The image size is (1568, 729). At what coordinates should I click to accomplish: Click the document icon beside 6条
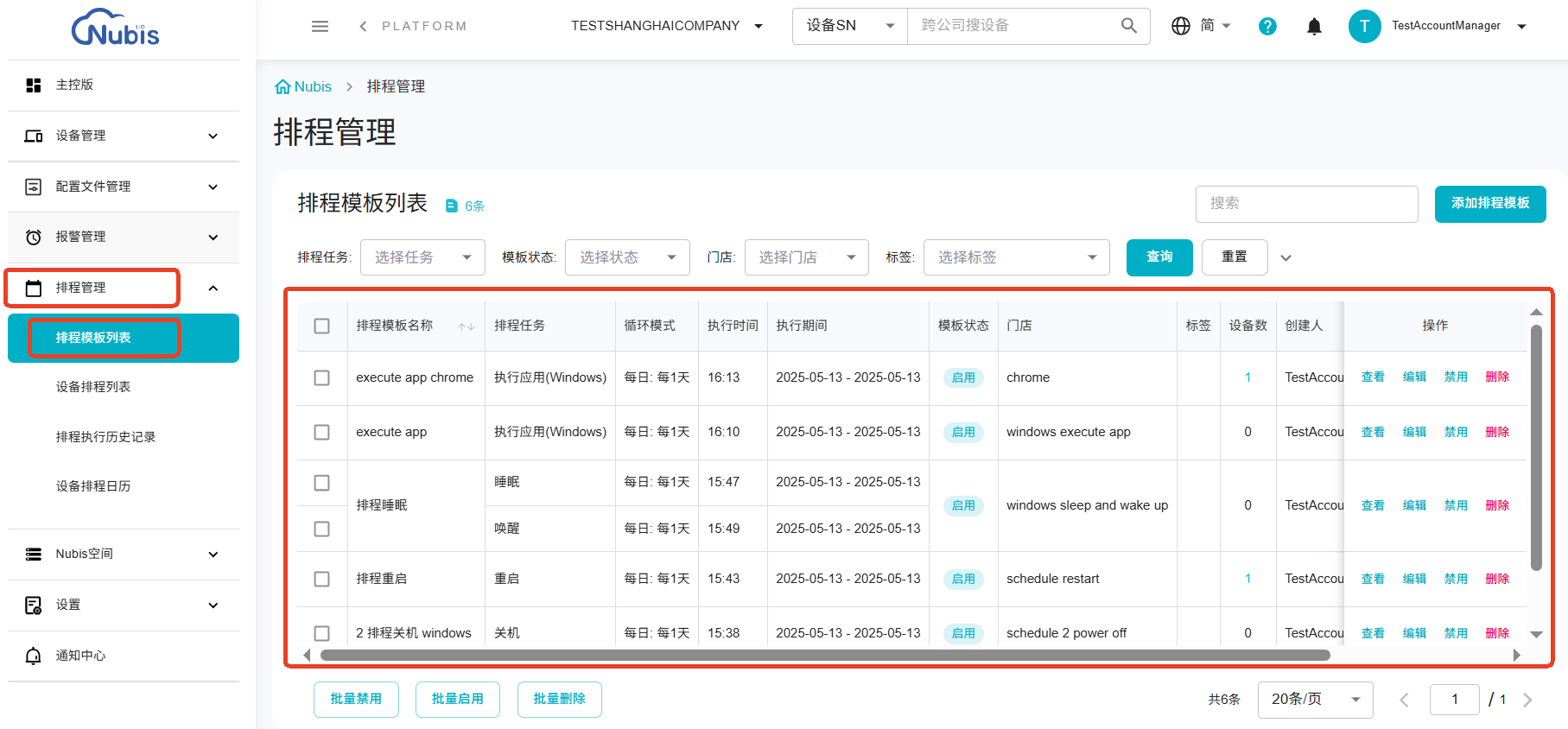point(451,206)
